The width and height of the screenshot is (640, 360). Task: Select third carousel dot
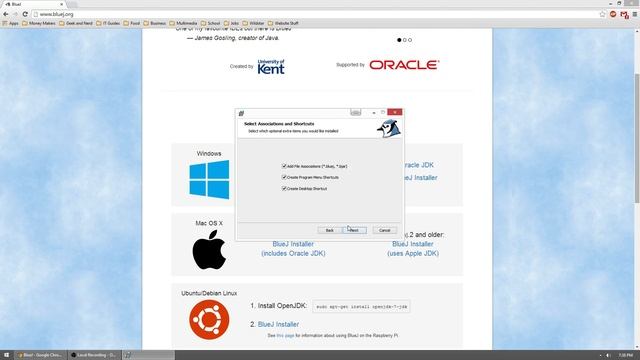coord(410,40)
